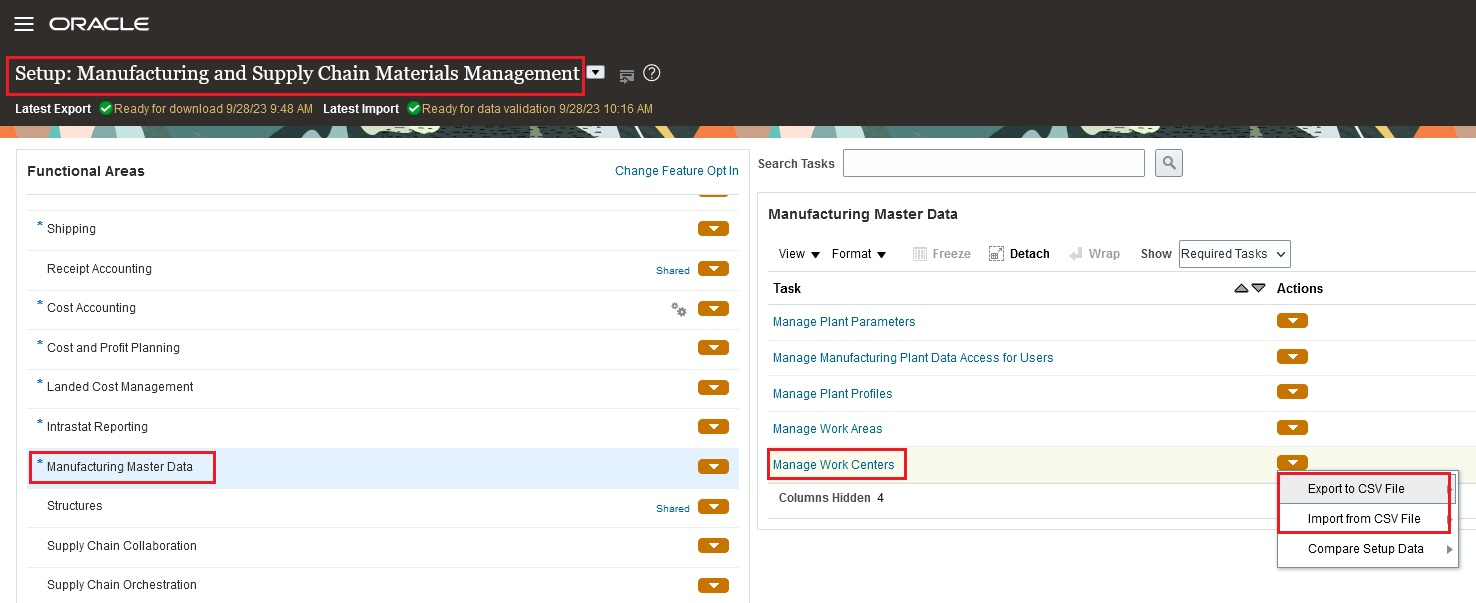1476x603 pixels.
Task: Click the search magnifier icon next to Search Tasks
Action: (1168, 162)
